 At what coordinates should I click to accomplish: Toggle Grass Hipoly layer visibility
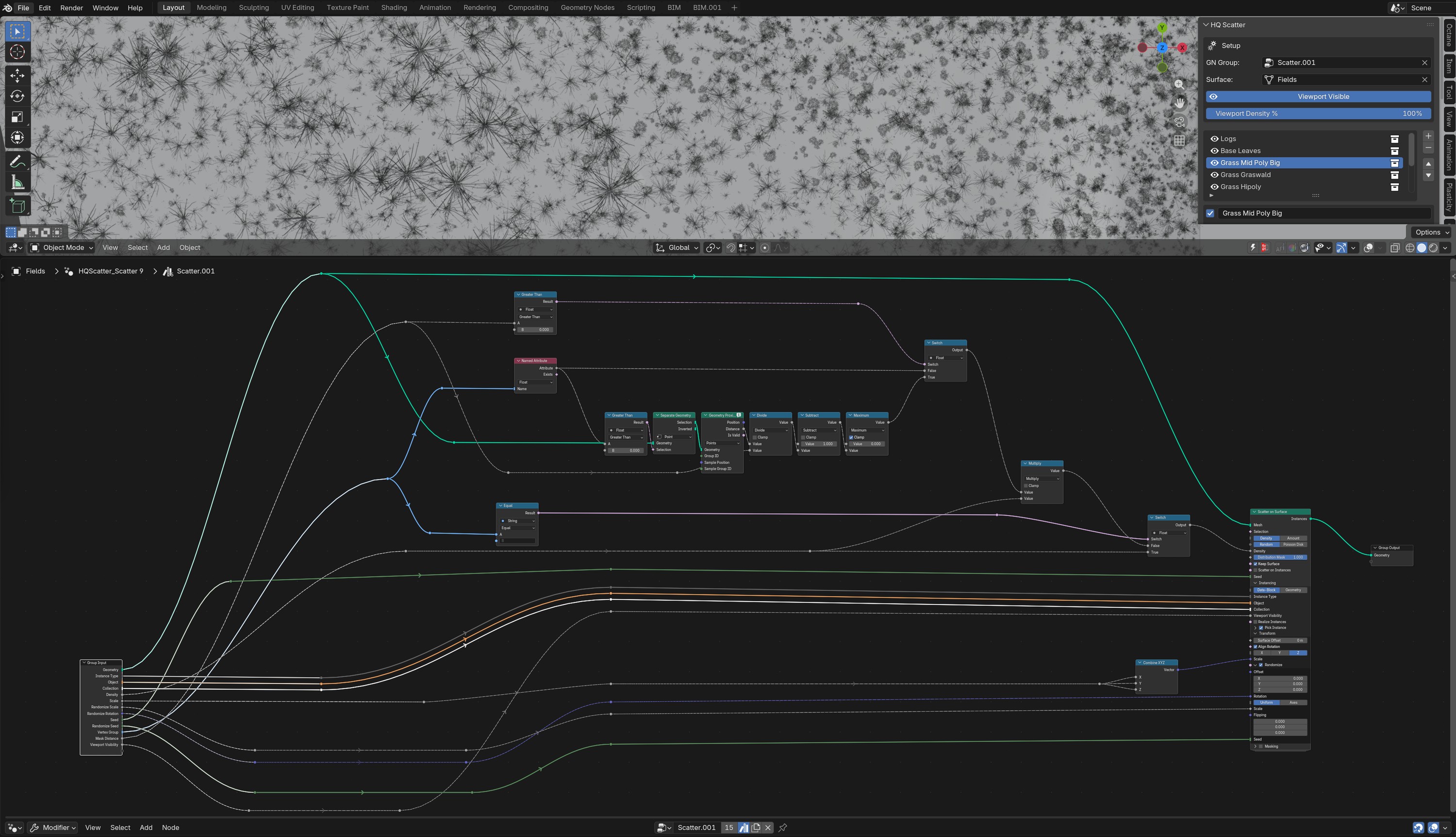coord(1214,187)
